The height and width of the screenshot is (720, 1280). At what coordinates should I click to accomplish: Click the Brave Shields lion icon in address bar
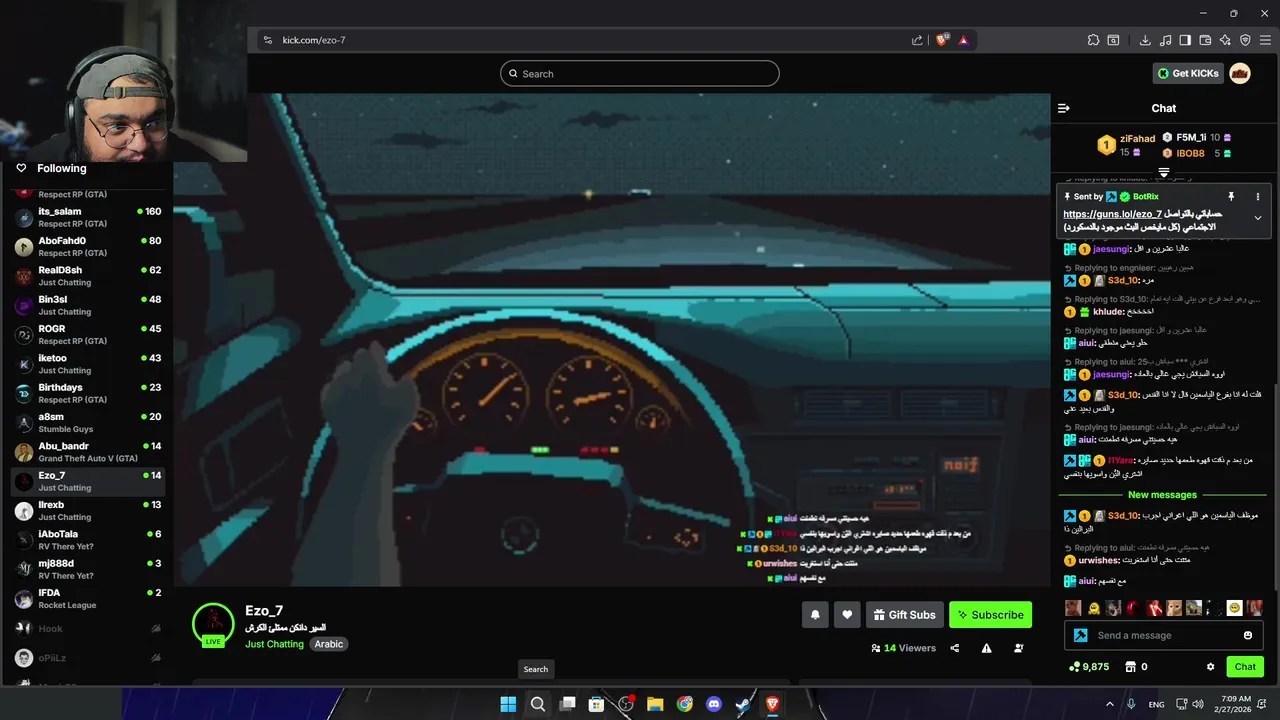click(942, 40)
